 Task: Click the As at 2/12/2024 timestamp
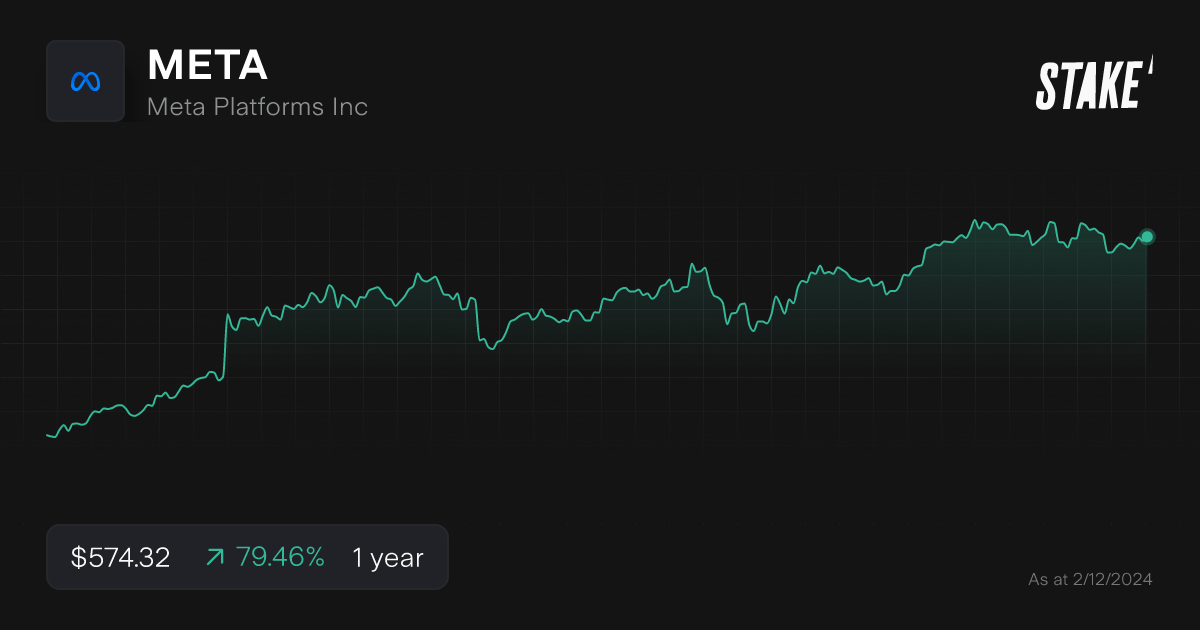(x=1091, y=579)
